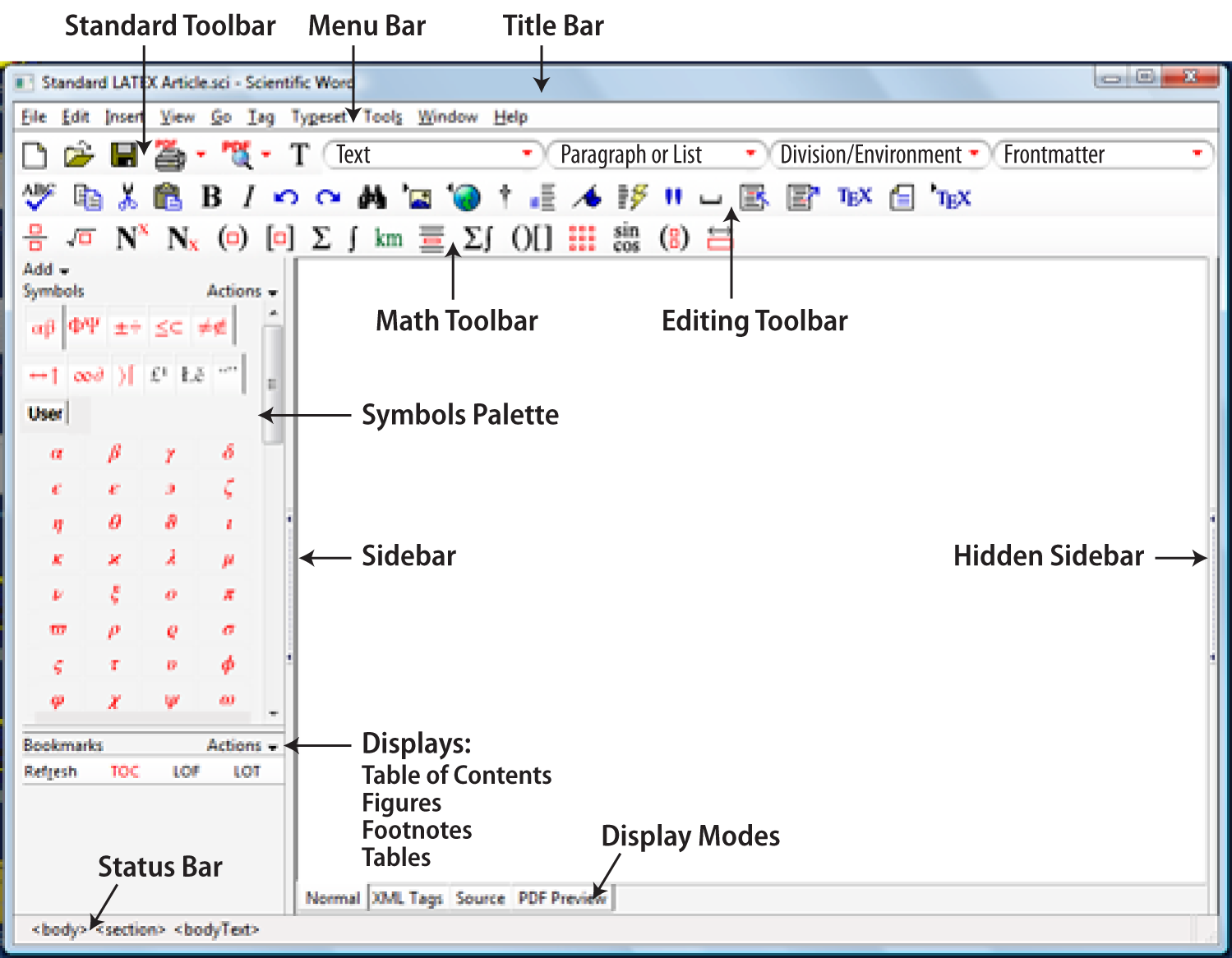Select the lowercase Greek αβ symbol group

point(44,328)
